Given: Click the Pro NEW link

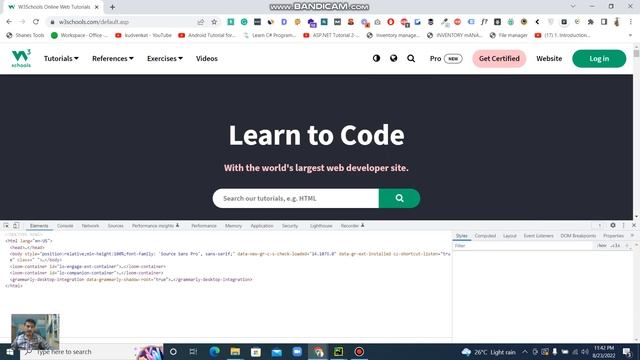Looking at the screenshot, I should (446, 58).
